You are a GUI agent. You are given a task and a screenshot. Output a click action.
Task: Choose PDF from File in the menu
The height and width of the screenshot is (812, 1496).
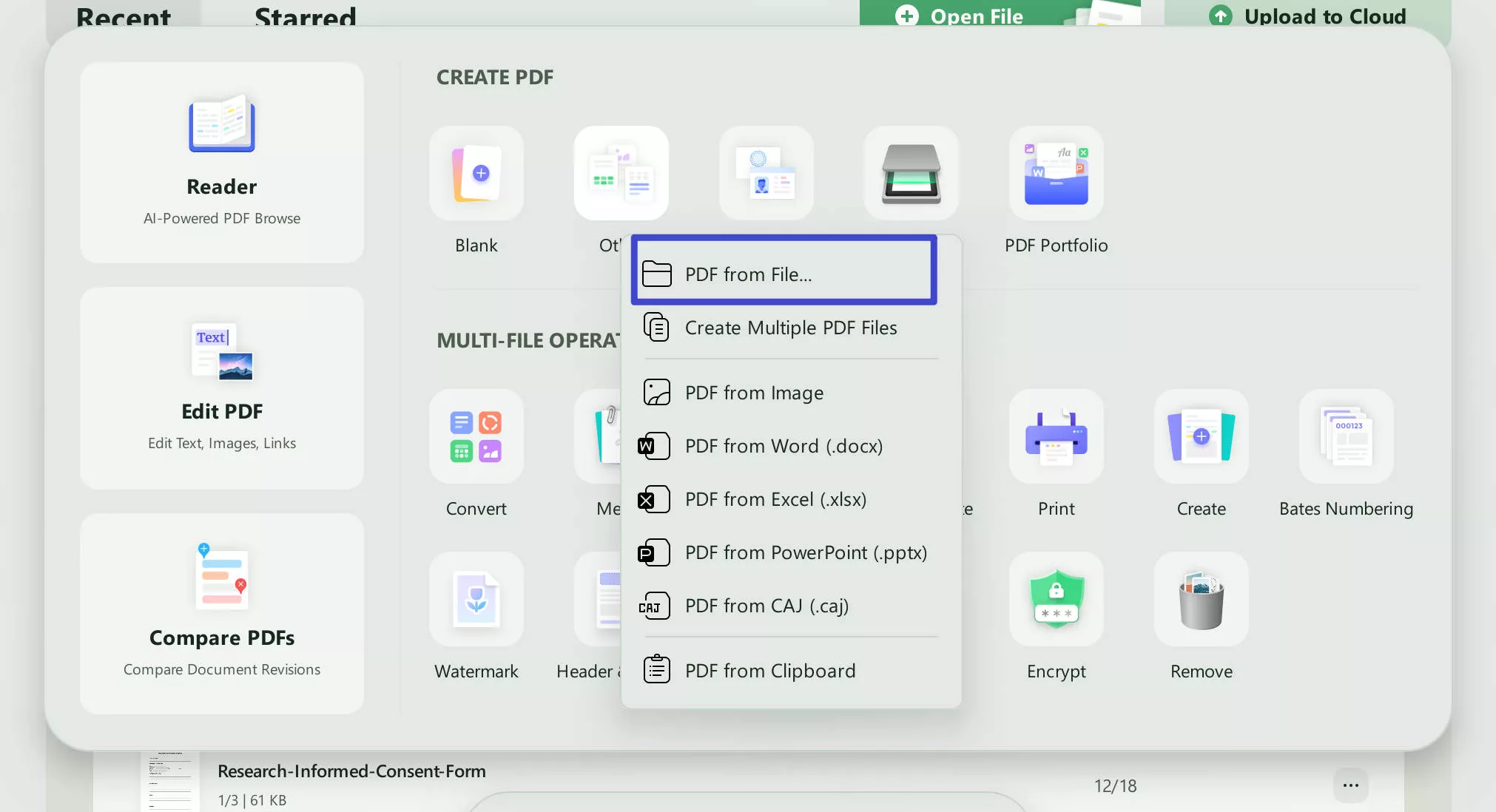tap(782, 272)
